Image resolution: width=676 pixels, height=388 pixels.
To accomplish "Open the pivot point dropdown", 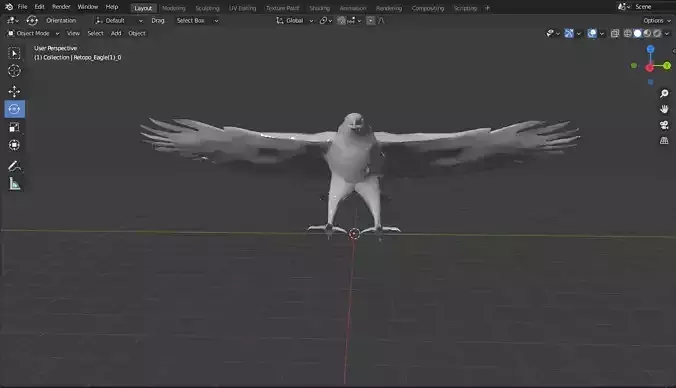I will click(x=325, y=20).
